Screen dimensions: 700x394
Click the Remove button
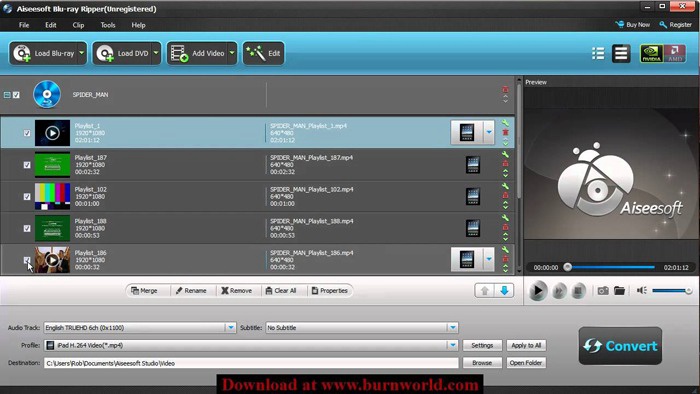click(237, 290)
